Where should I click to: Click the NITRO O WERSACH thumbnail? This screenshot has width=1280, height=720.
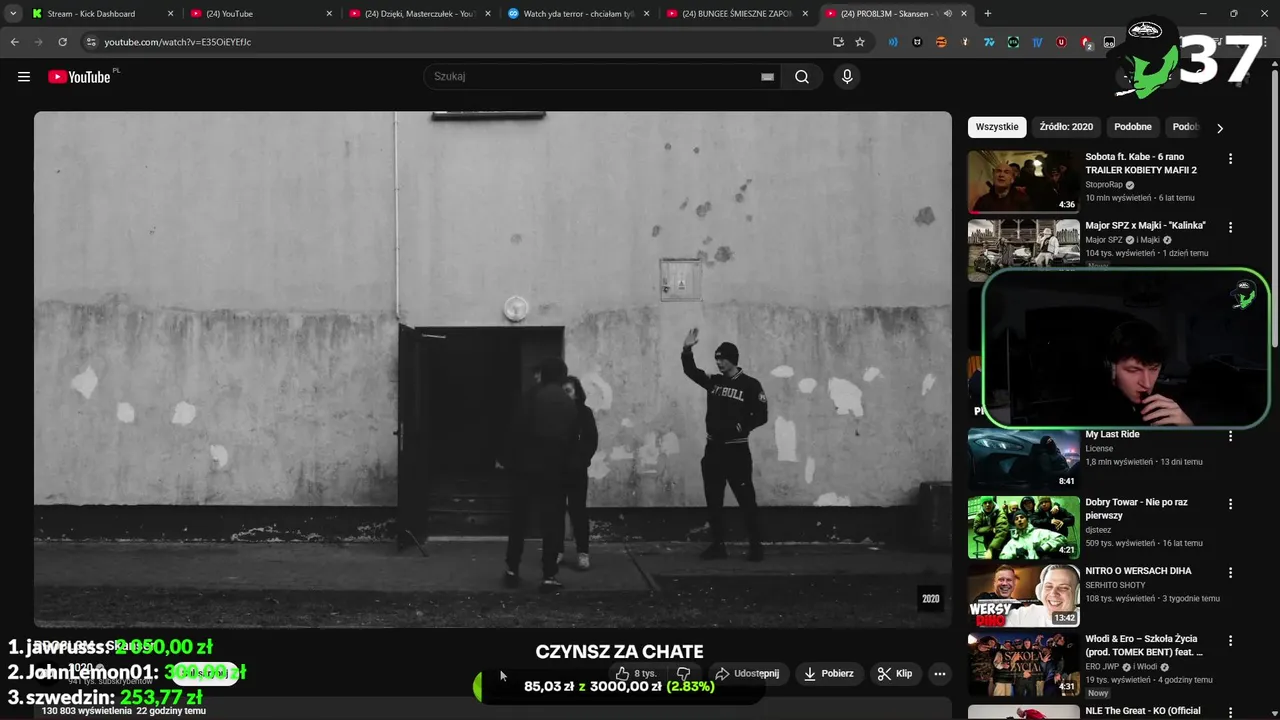coord(1023,595)
